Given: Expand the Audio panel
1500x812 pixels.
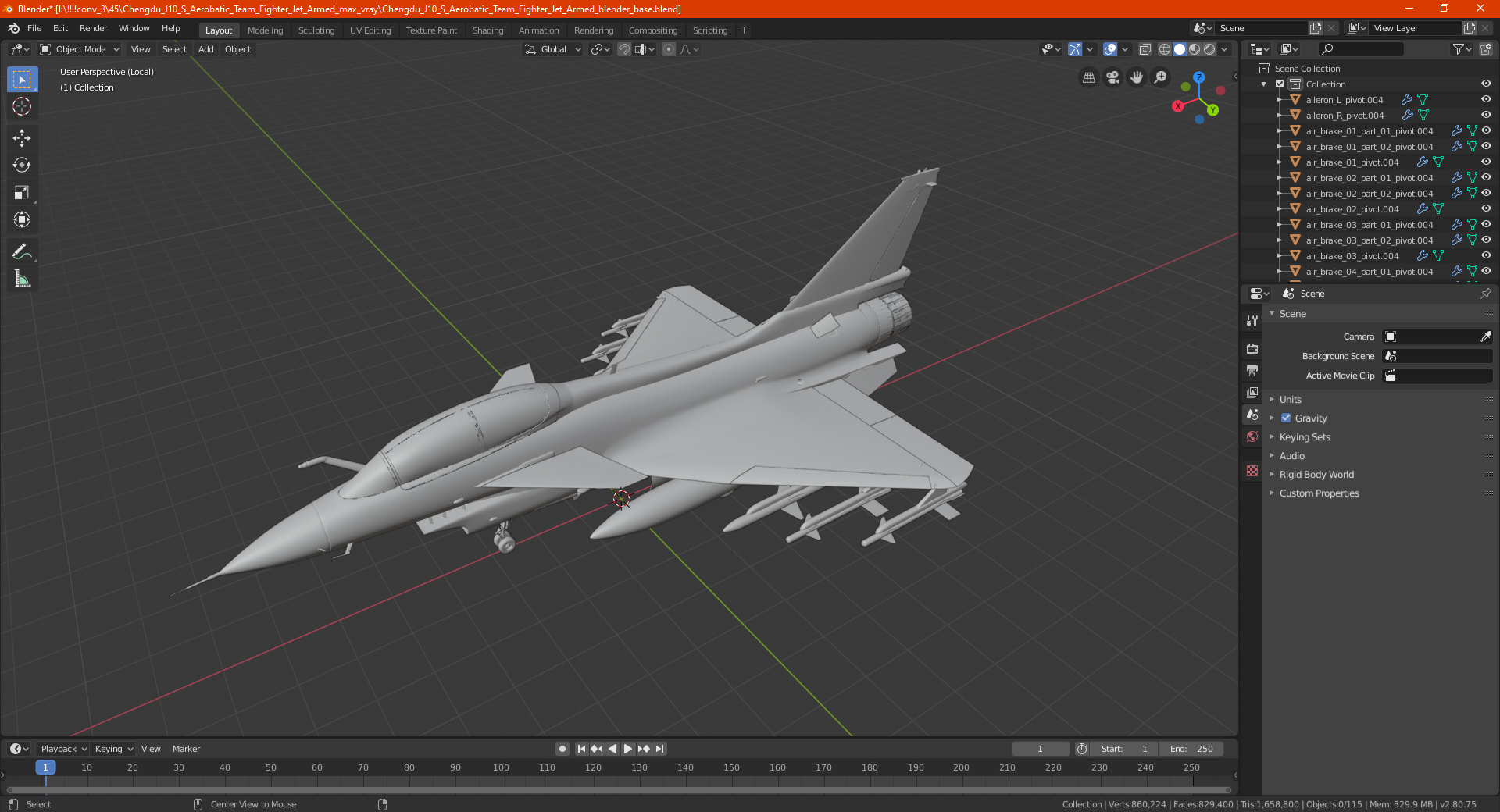Looking at the screenshot, I should [1291, 456].
